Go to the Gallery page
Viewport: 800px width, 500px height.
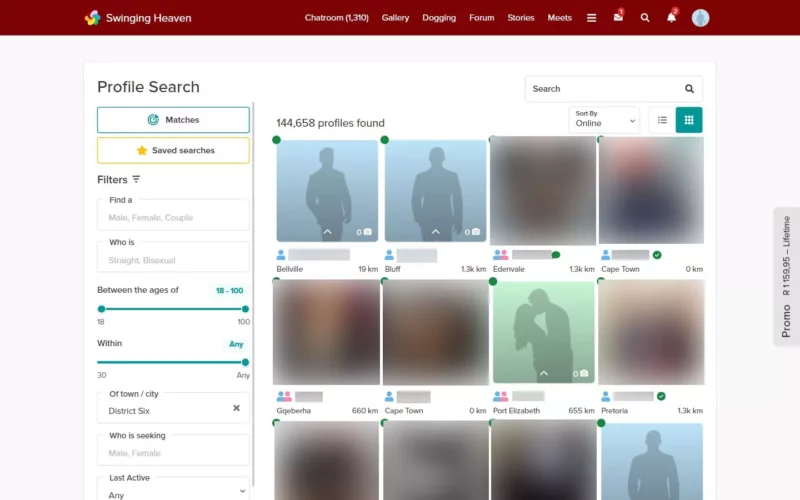coord(395,18)
